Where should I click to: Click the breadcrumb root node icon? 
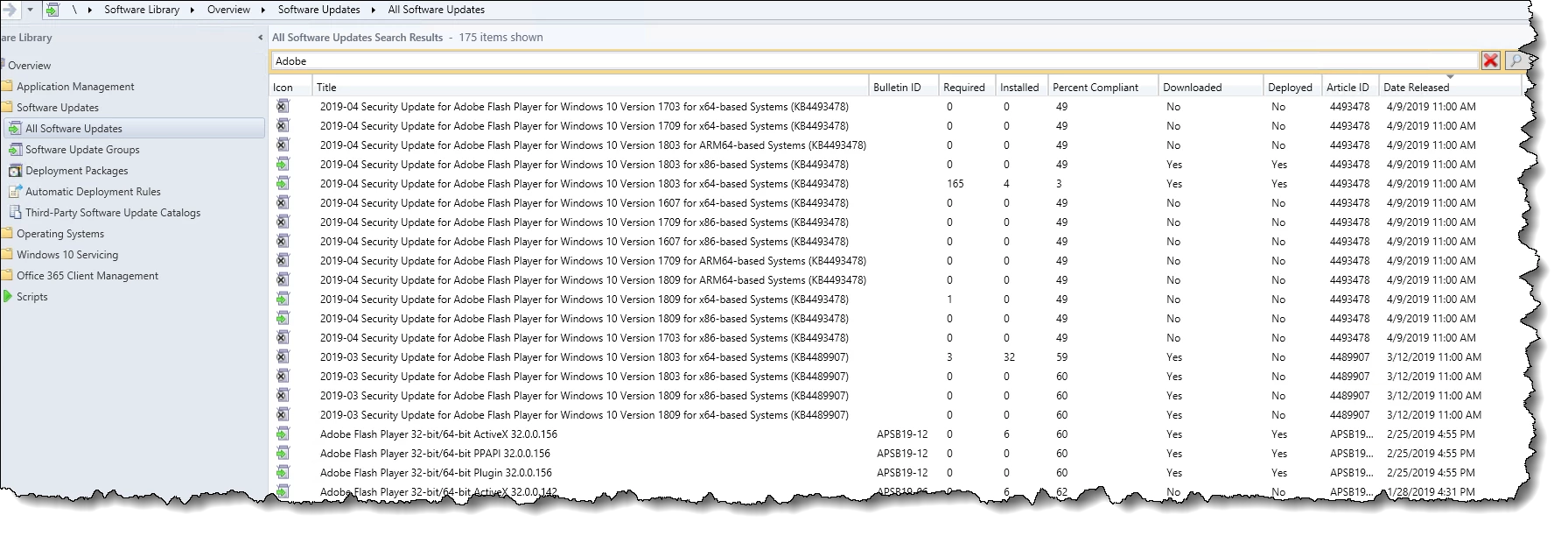(x=52, y=10)
